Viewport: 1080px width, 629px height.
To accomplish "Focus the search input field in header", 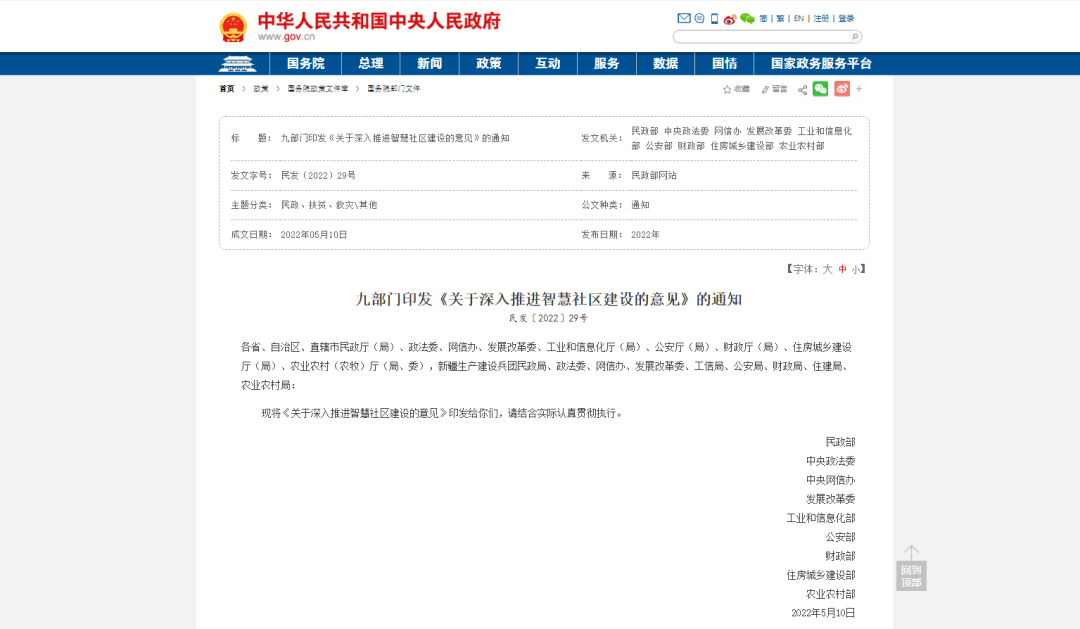I will click(761, 37).
